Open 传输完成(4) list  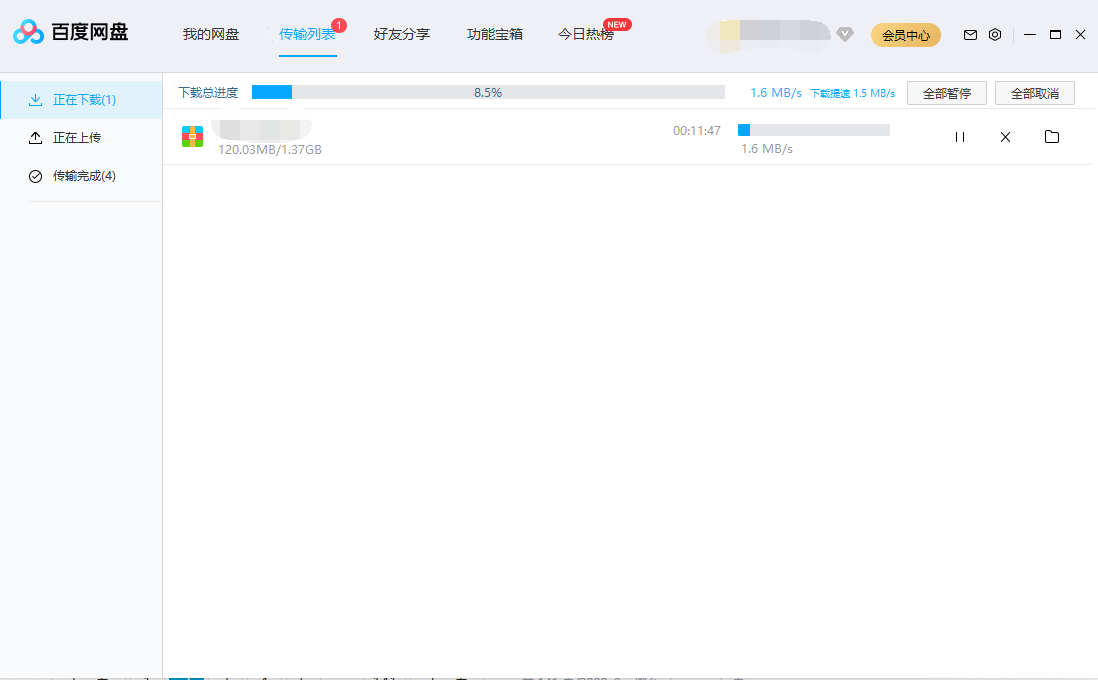84,176
